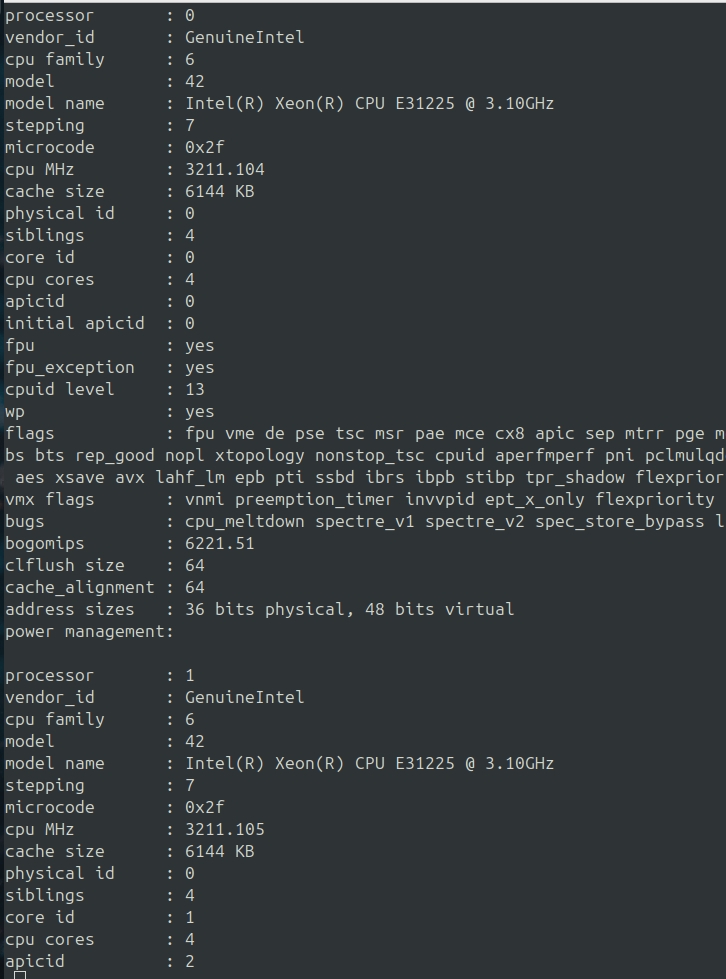Click the 'power management:' line
The image size is (726, 979).
click(89, 631)
